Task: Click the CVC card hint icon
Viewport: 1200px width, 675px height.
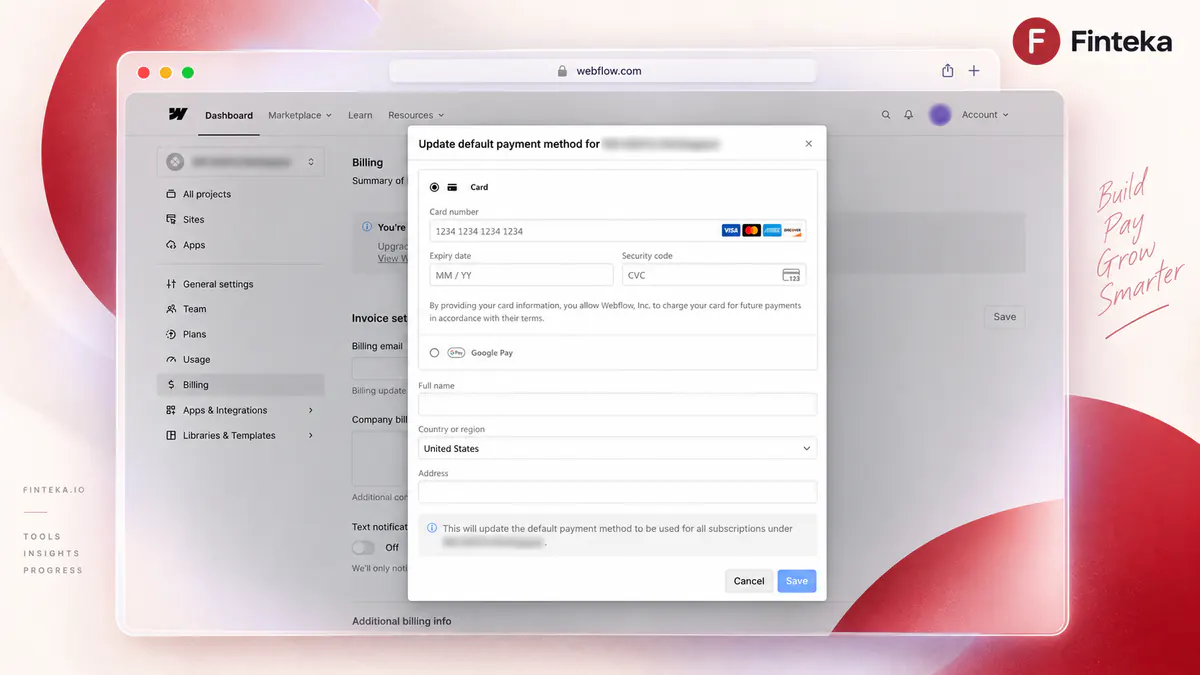Action: click(x=791, y=275)
